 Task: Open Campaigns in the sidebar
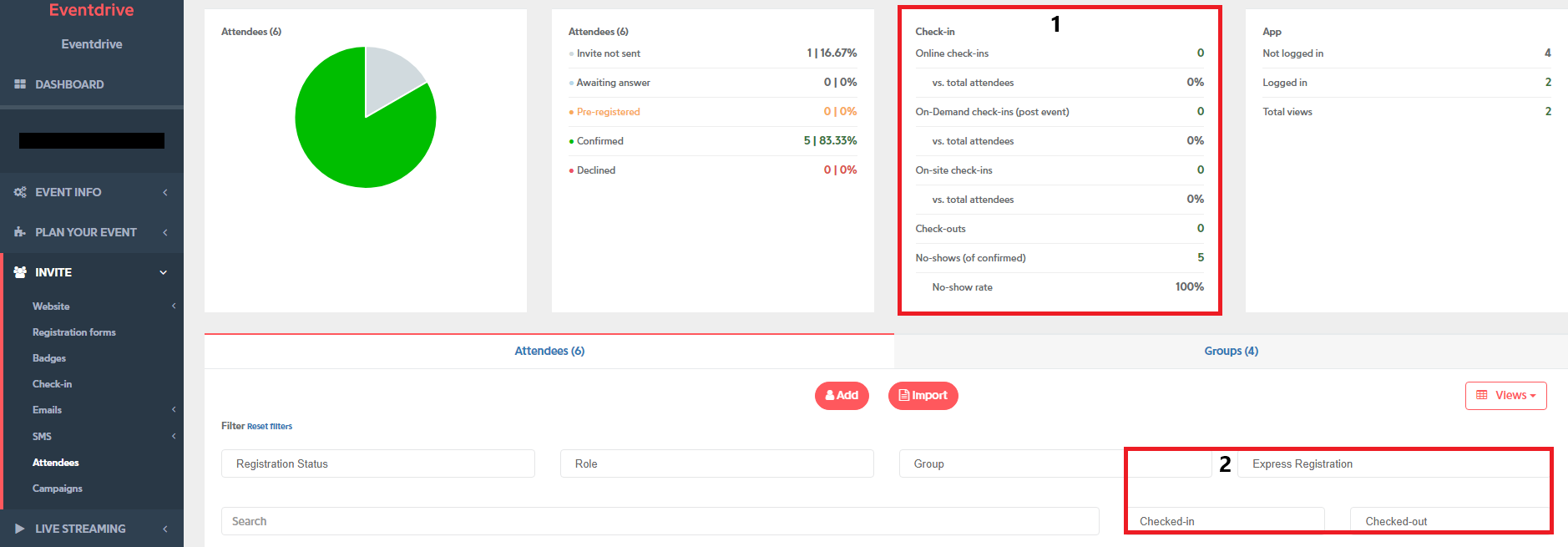58,489
